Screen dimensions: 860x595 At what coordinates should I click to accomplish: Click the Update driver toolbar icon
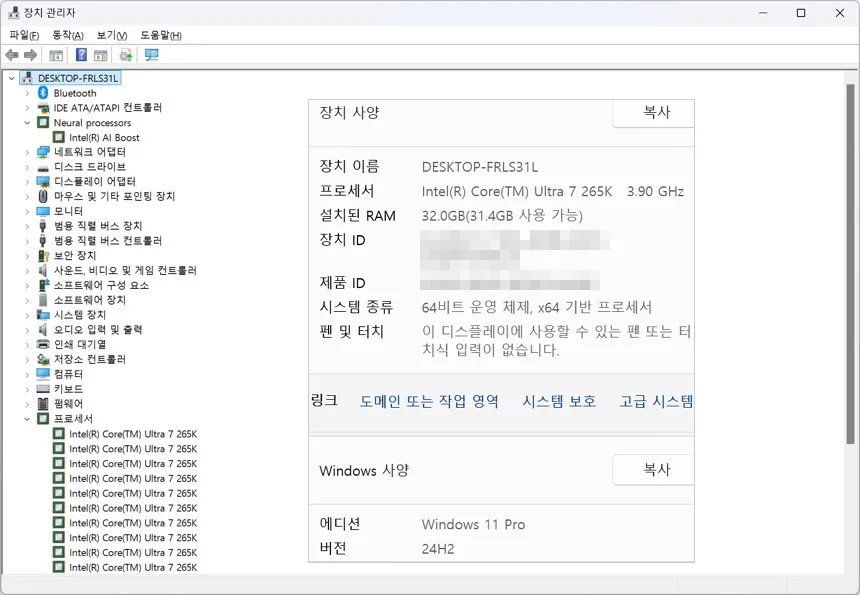pos(126,55)
